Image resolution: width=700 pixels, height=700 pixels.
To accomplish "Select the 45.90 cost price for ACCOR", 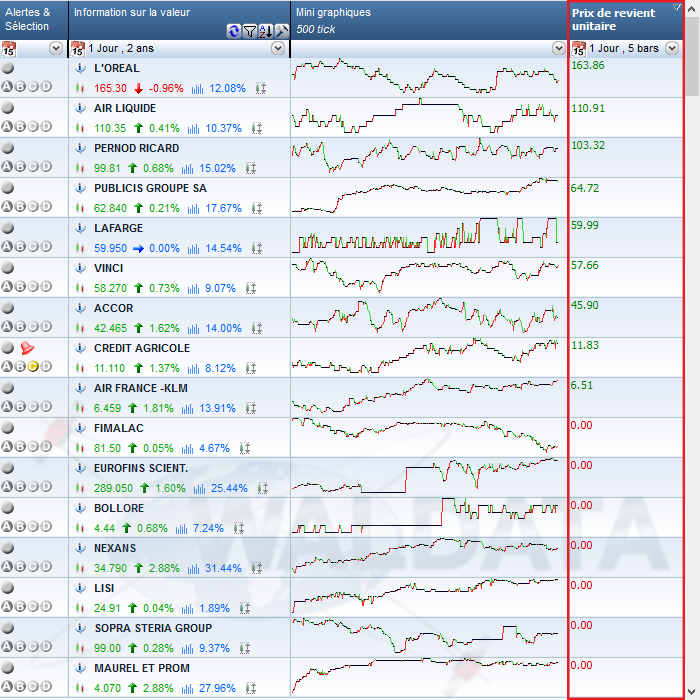I will [585, 305].
